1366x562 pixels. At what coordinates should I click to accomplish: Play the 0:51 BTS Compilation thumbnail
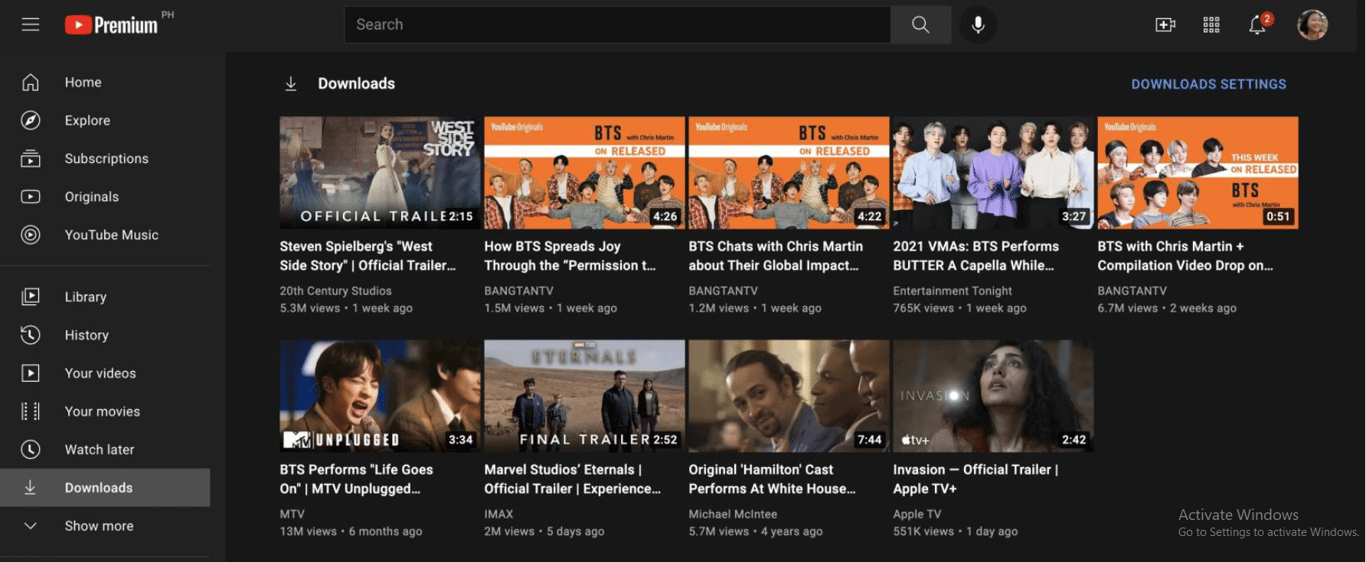point(1198,173)
